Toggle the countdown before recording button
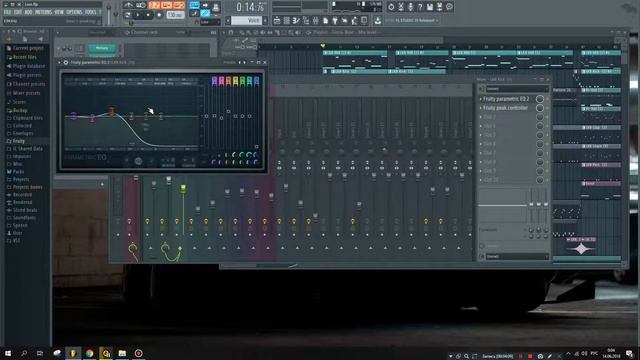This screenshot has width=640, height=360. click(x=154, y=5)
